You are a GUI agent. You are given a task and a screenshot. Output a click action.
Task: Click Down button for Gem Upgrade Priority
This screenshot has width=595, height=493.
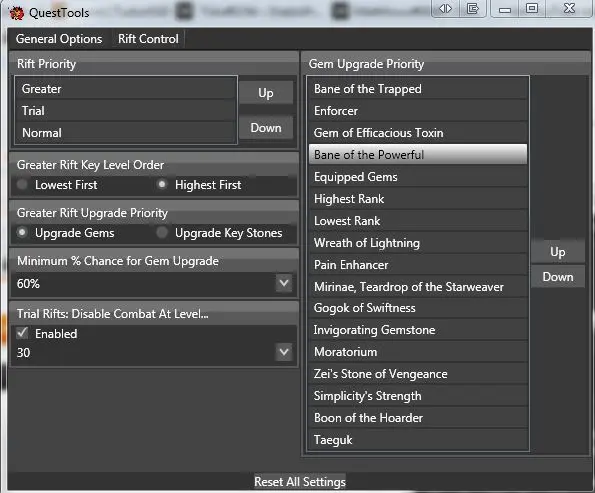point(557,277)
